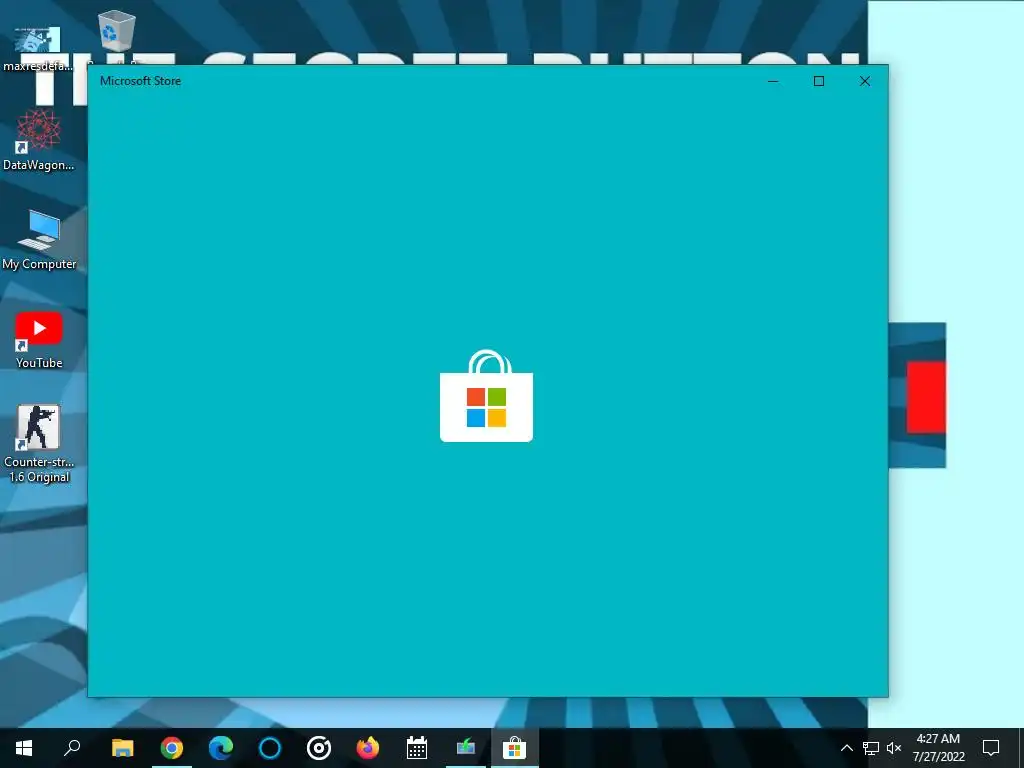The height and width of the screenshot is (768, 1024).
Task: Maximize the Microsoft Store window
Action: click(x=819, y=81)
